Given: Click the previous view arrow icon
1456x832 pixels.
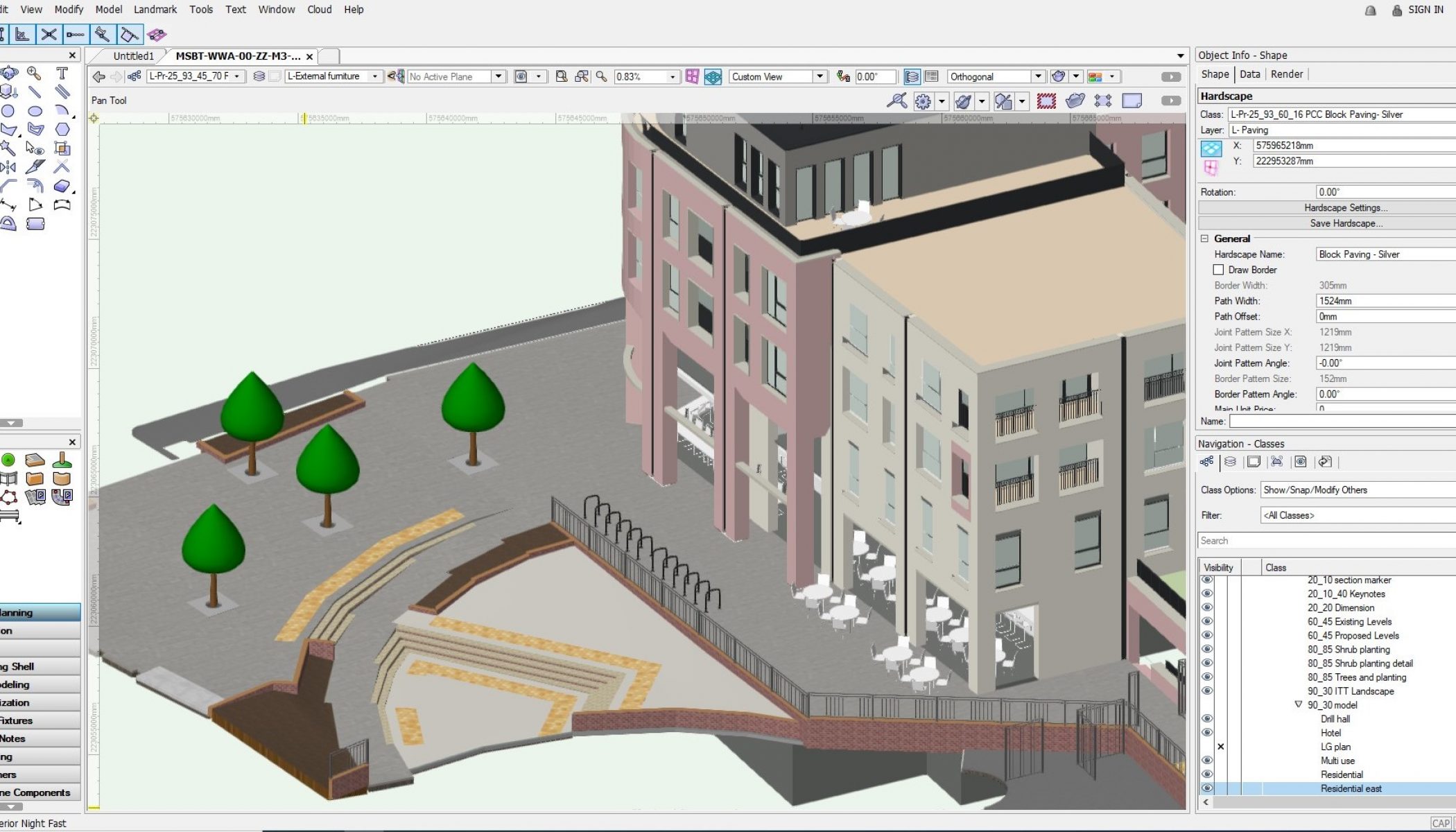Looking at the screenshot, I should point(98,76).
